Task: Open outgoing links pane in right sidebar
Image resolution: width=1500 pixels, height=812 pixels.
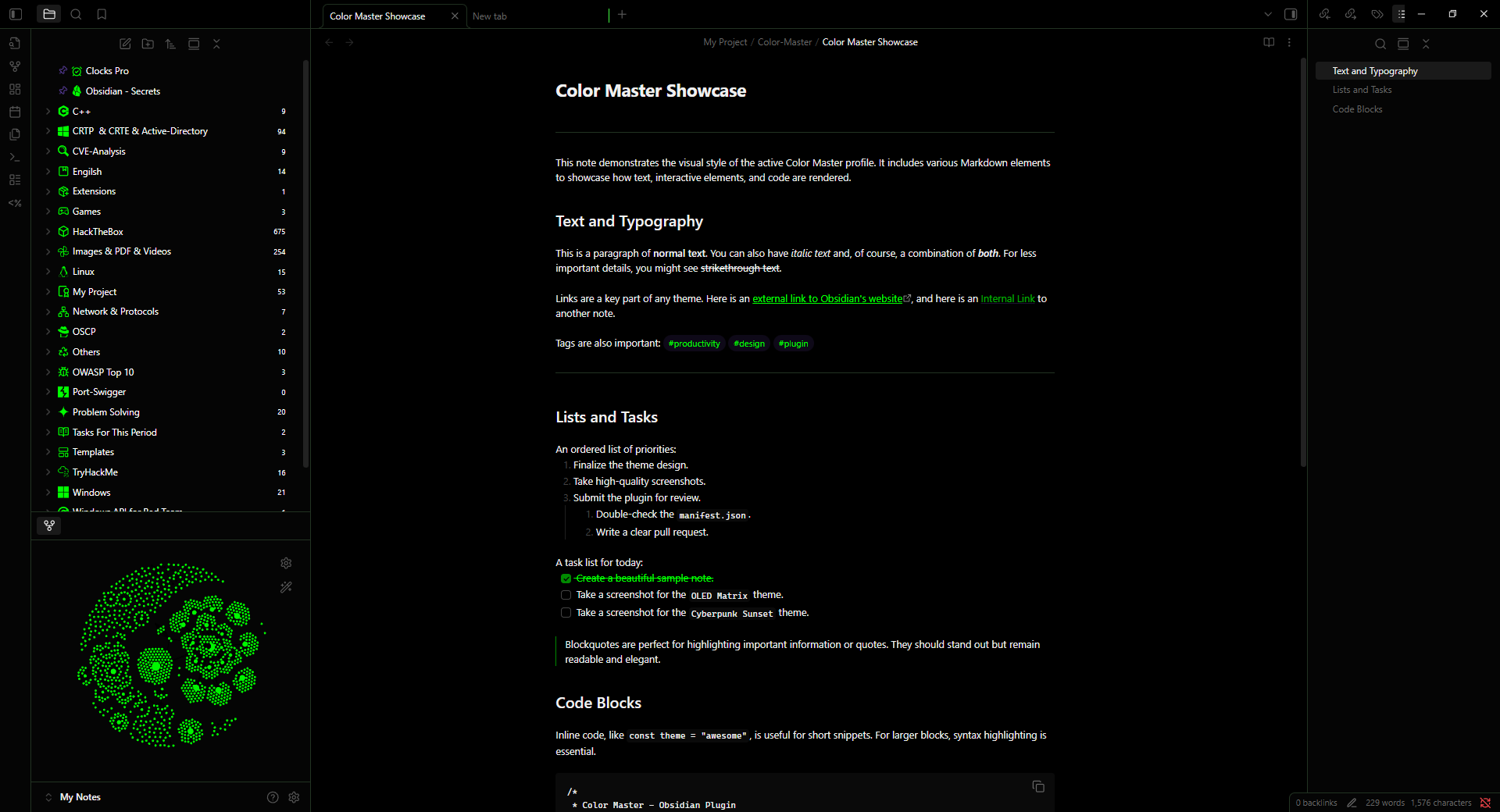Action: (1351, 14)
